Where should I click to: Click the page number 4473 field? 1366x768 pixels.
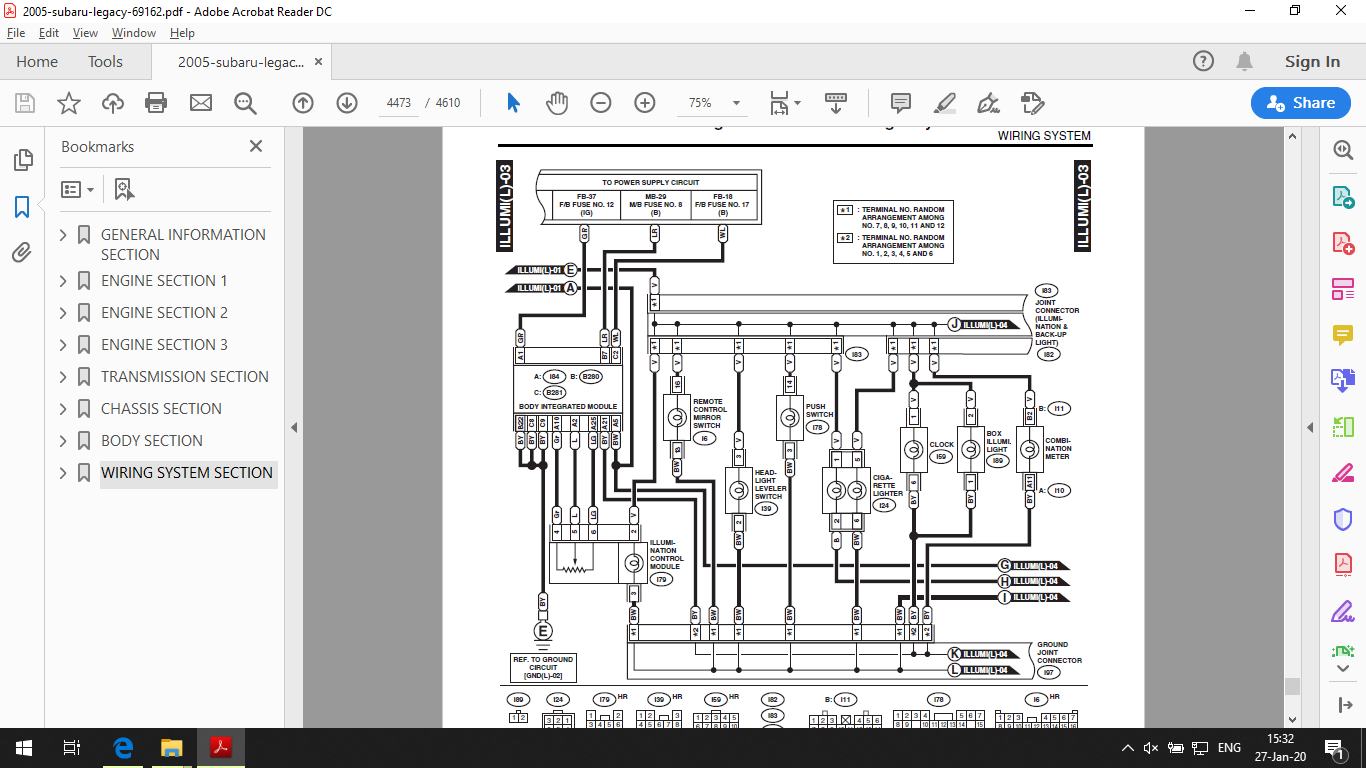coord(399,103)
